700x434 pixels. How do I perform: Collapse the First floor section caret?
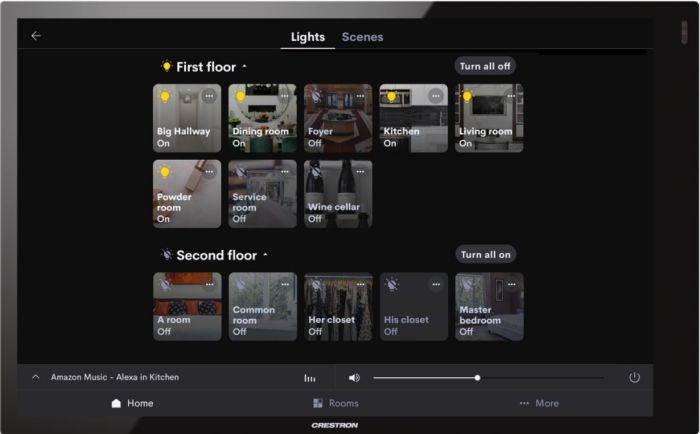tap(244, 67)
